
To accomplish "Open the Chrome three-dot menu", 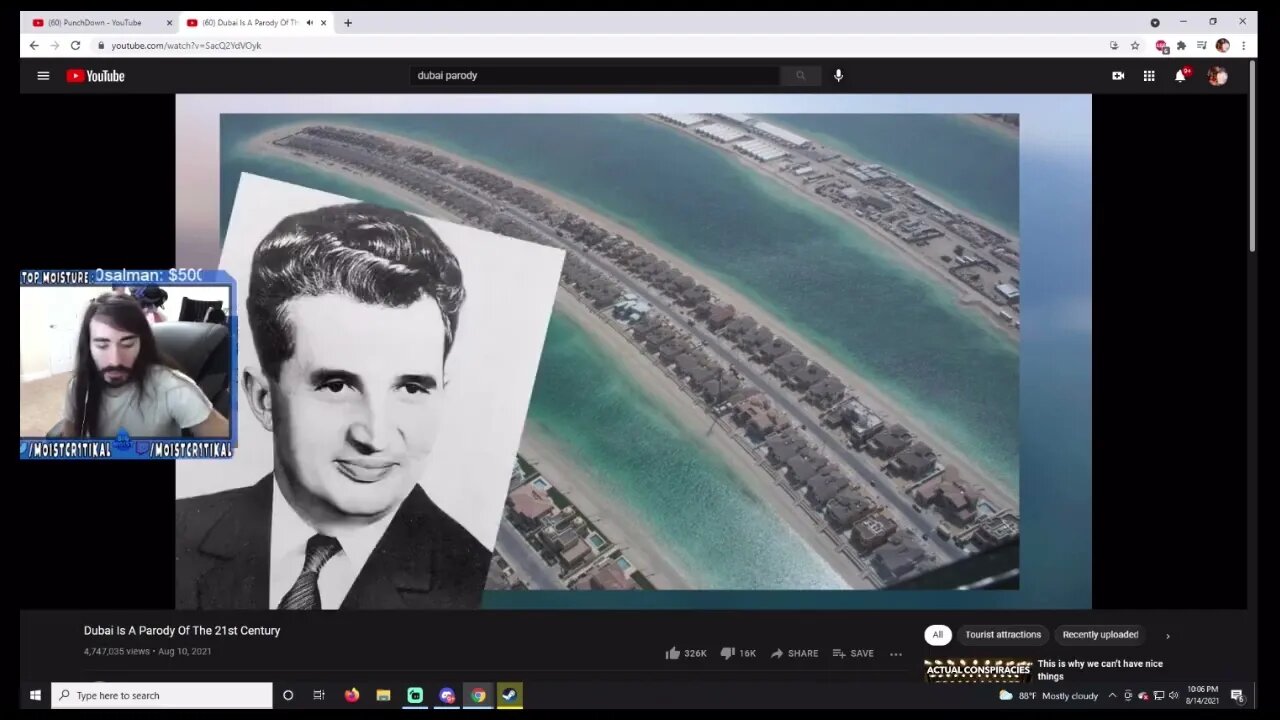I will coord(1243,45).
